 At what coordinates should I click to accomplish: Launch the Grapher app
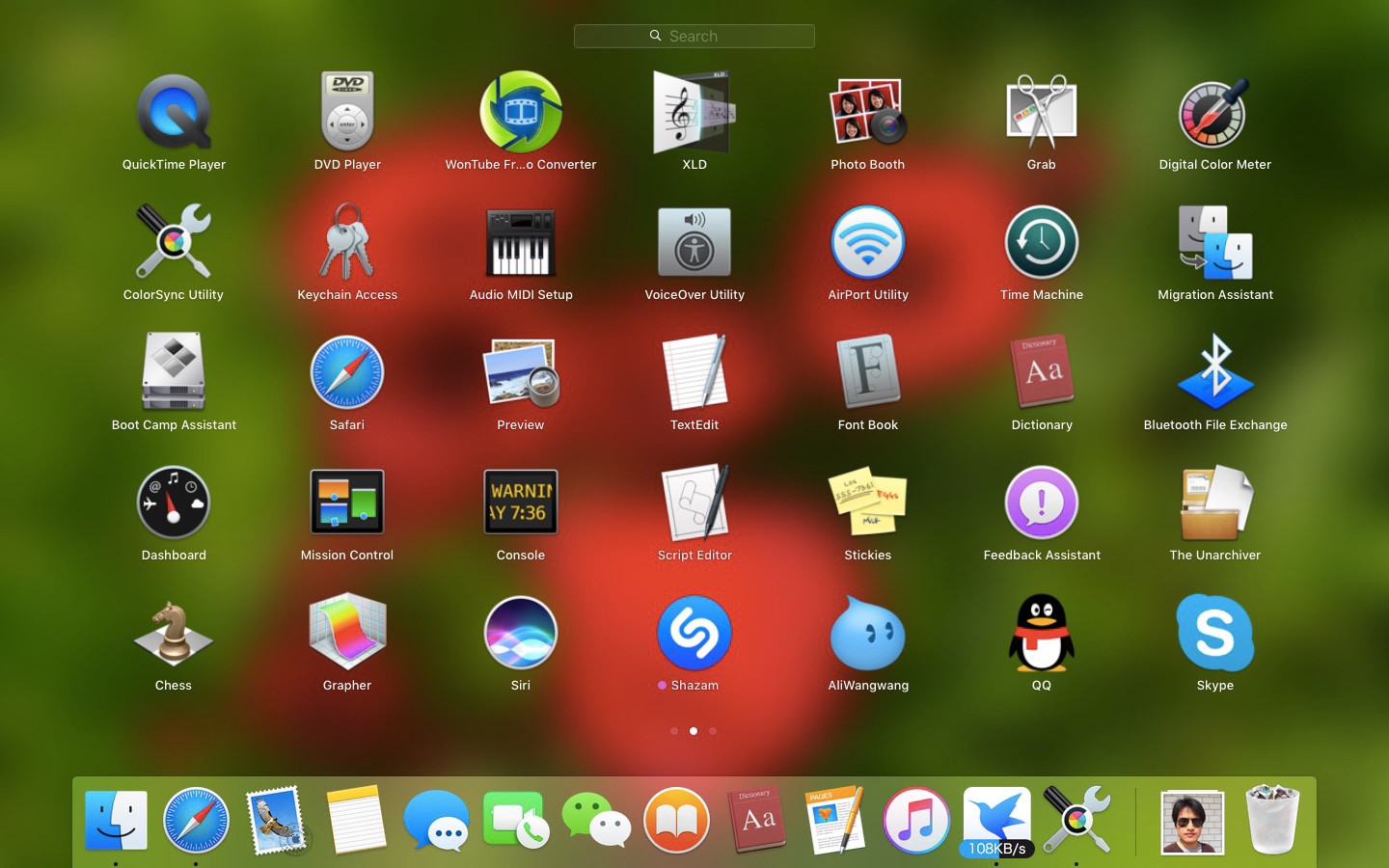[x=347, y=634]
